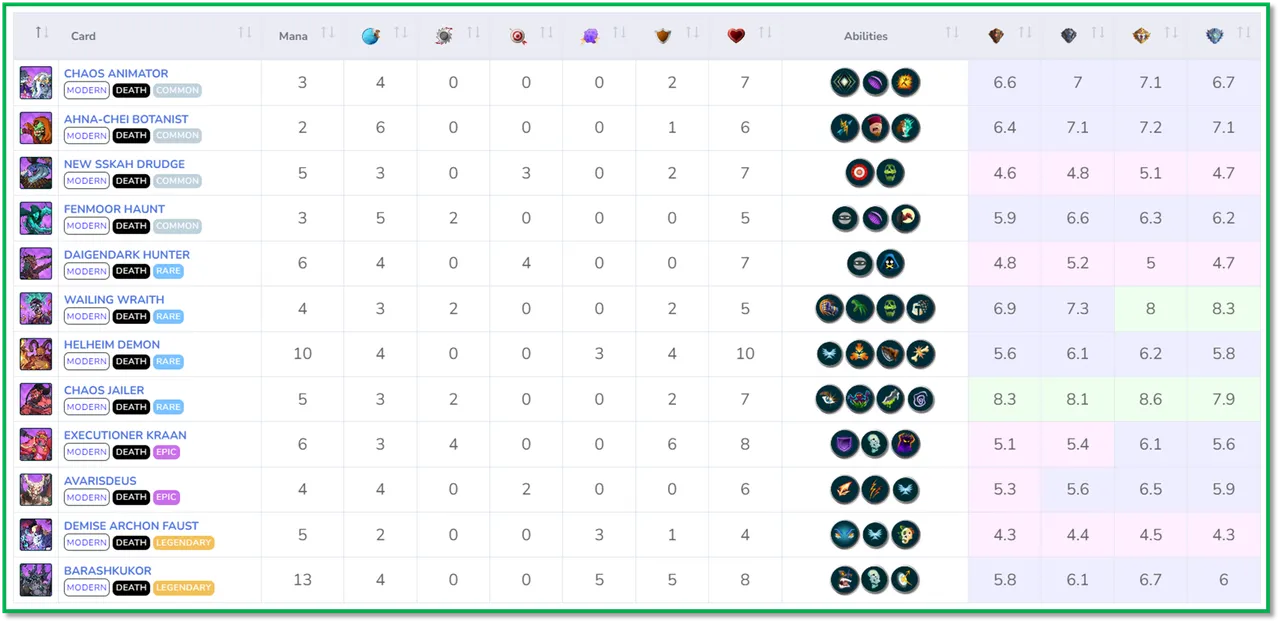The width and height of the screenshot is (1280, 623).
Task: Click the LEGENDARY tag under Barashkukor
Action: click(183, 588)
